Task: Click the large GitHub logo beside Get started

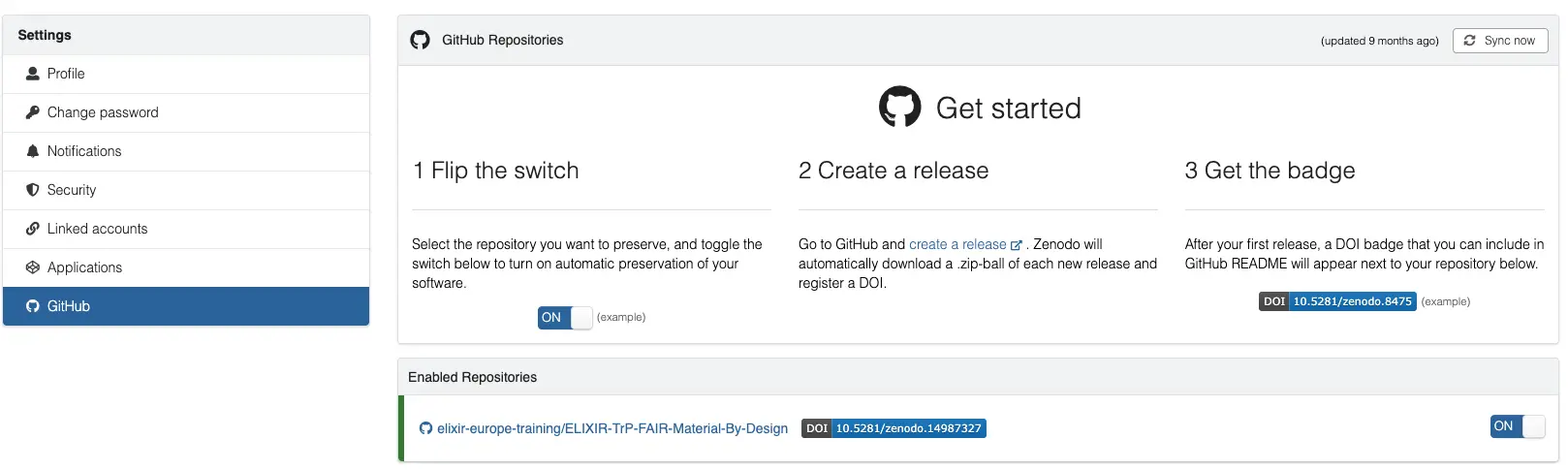Action: 900,107
